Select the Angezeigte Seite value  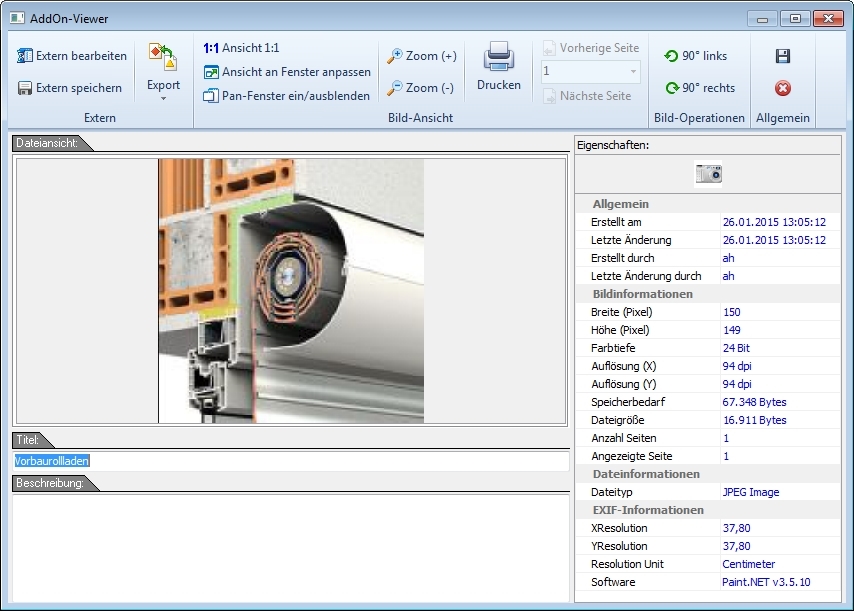(726, 456)
